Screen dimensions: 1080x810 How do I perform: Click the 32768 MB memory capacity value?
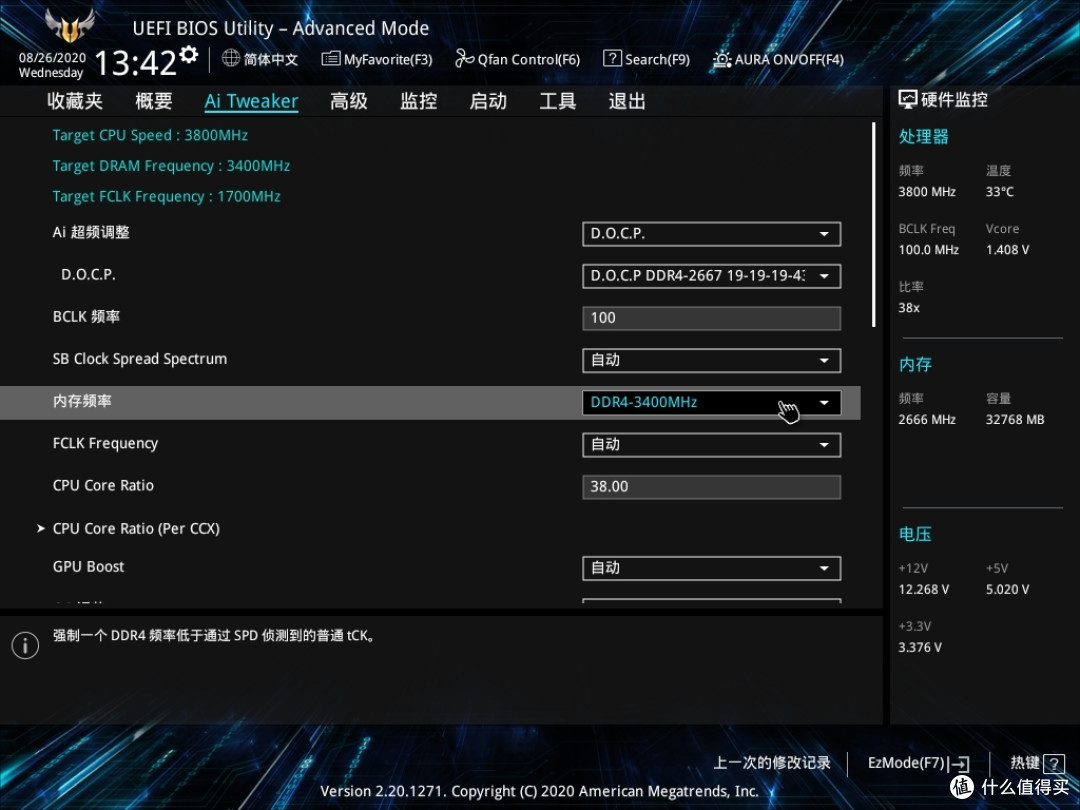click(x=1015, y=419)
